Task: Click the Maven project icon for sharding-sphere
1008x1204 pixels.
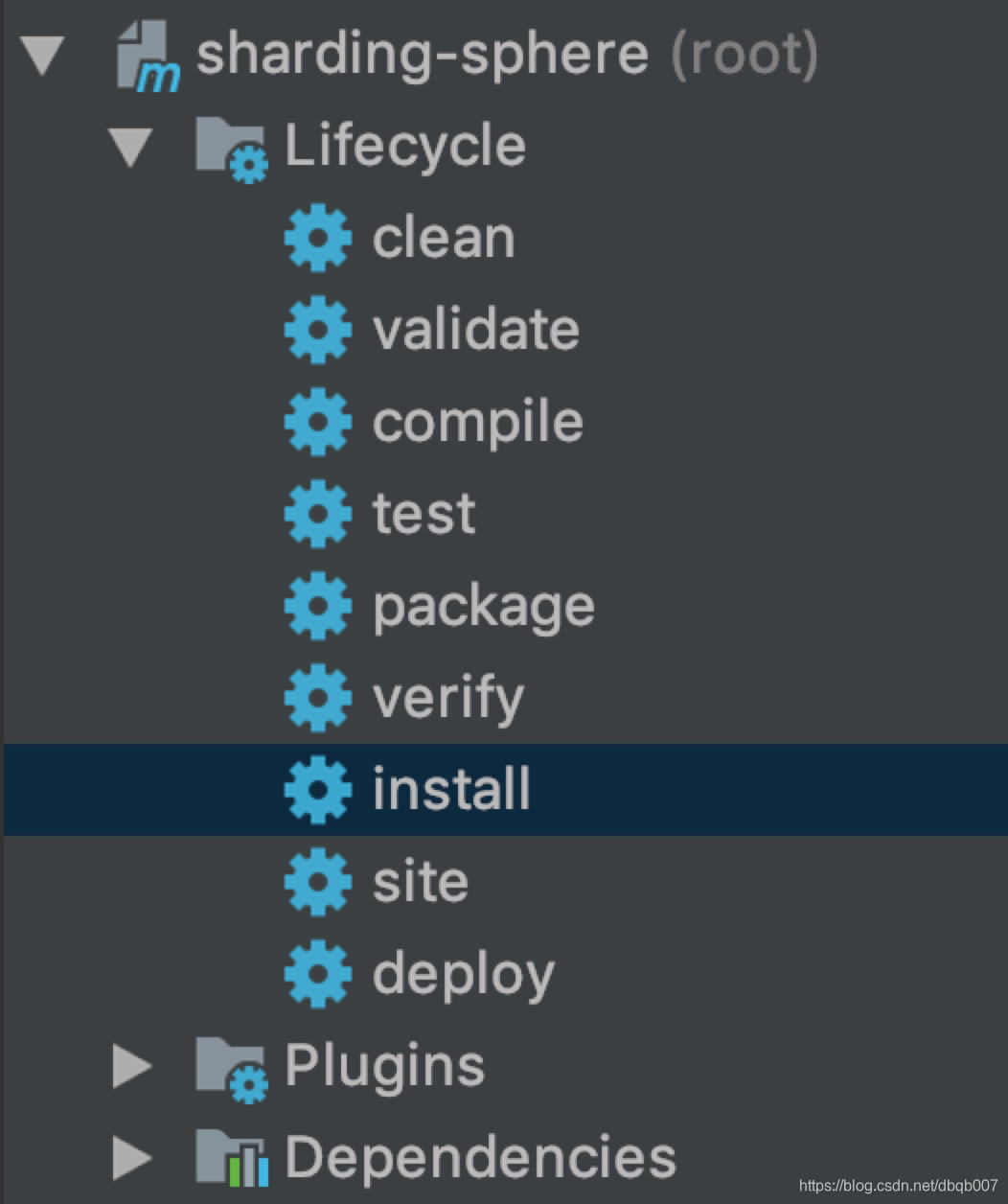Action: (148, 56)
